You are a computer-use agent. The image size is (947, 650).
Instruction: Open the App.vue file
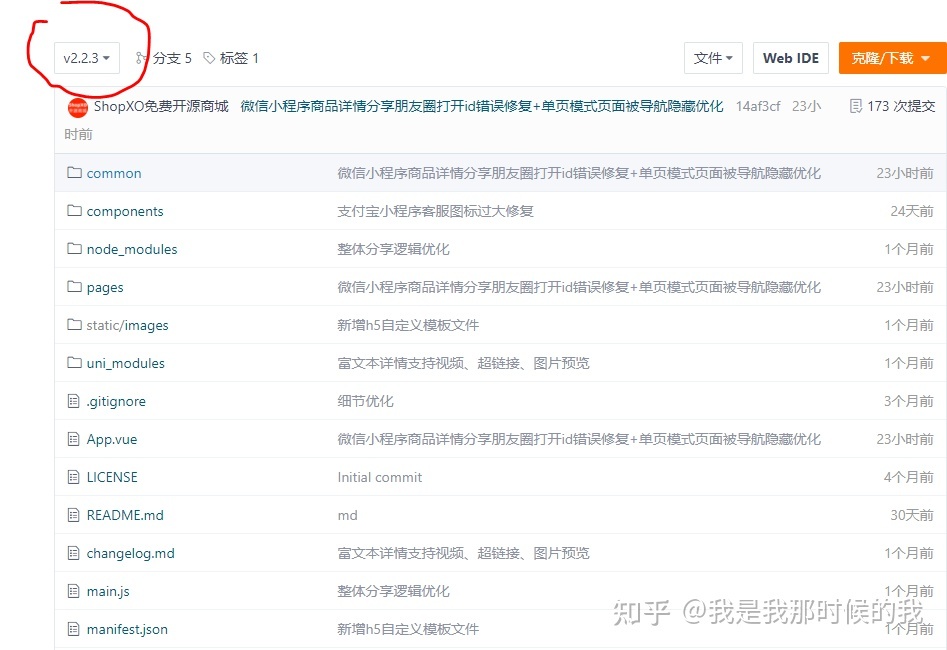tap(112, 440)
